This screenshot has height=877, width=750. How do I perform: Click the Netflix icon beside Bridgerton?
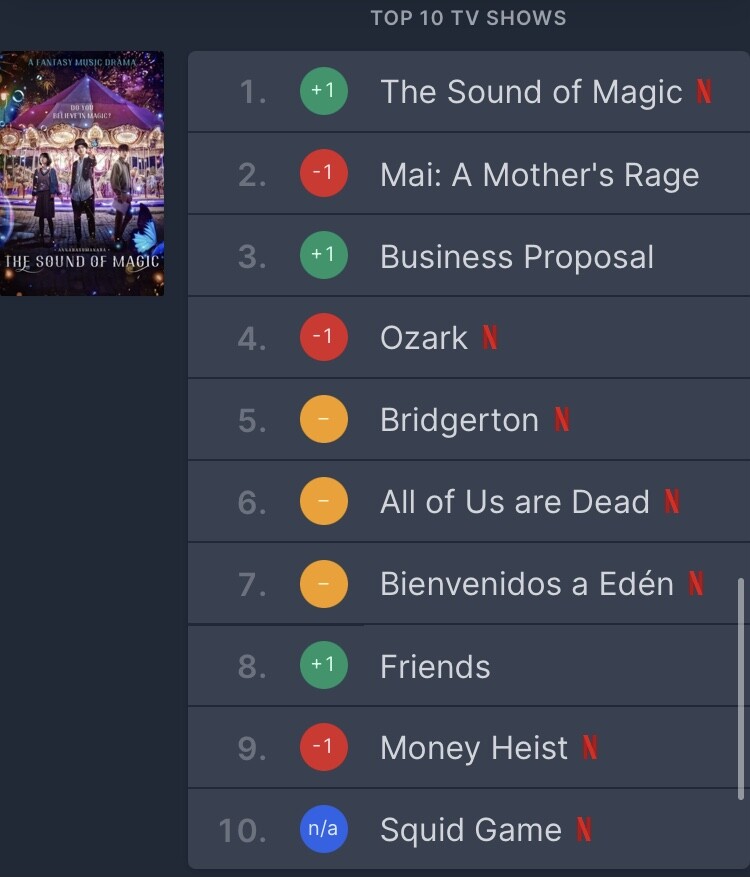[x=562, y=420]
